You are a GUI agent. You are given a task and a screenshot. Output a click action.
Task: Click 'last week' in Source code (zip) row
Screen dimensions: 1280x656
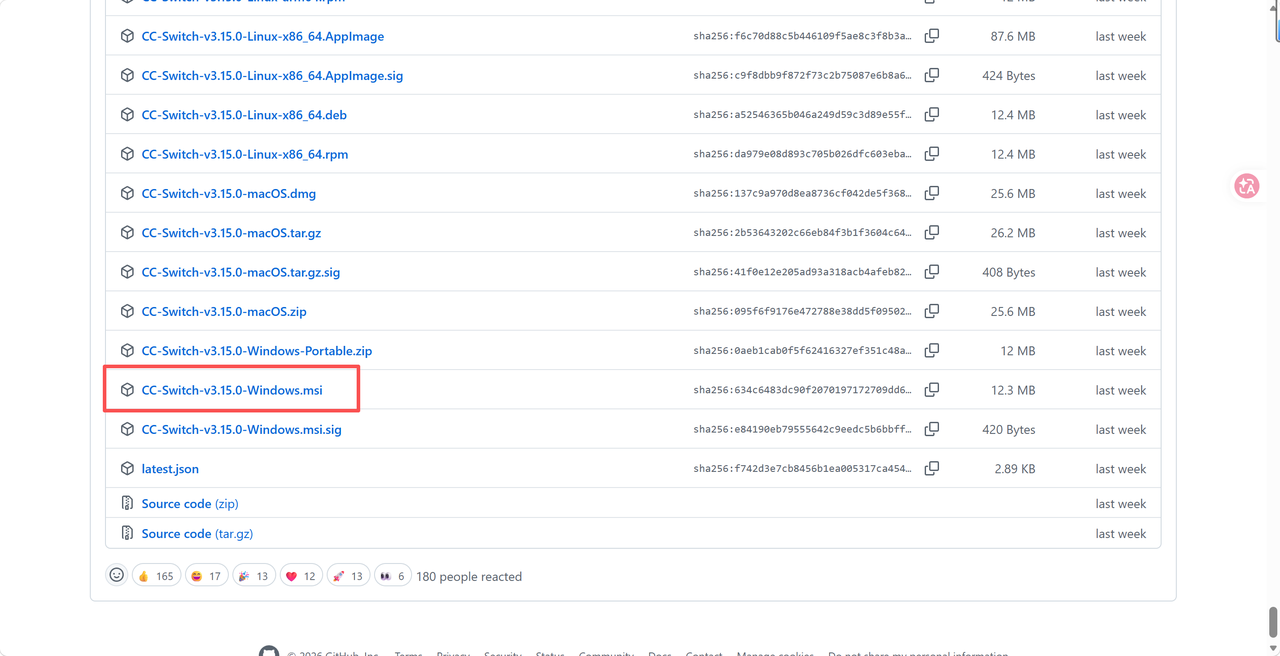pyautogui.click(x=1121, y=504)
